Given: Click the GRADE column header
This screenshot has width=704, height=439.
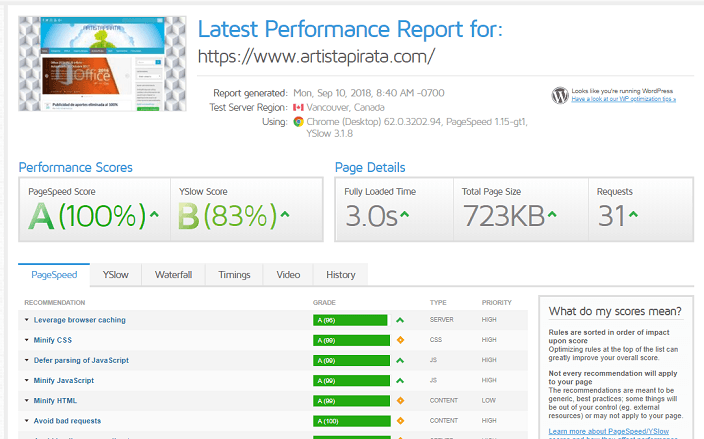Looking at the screenshot, I should point(324,303).
